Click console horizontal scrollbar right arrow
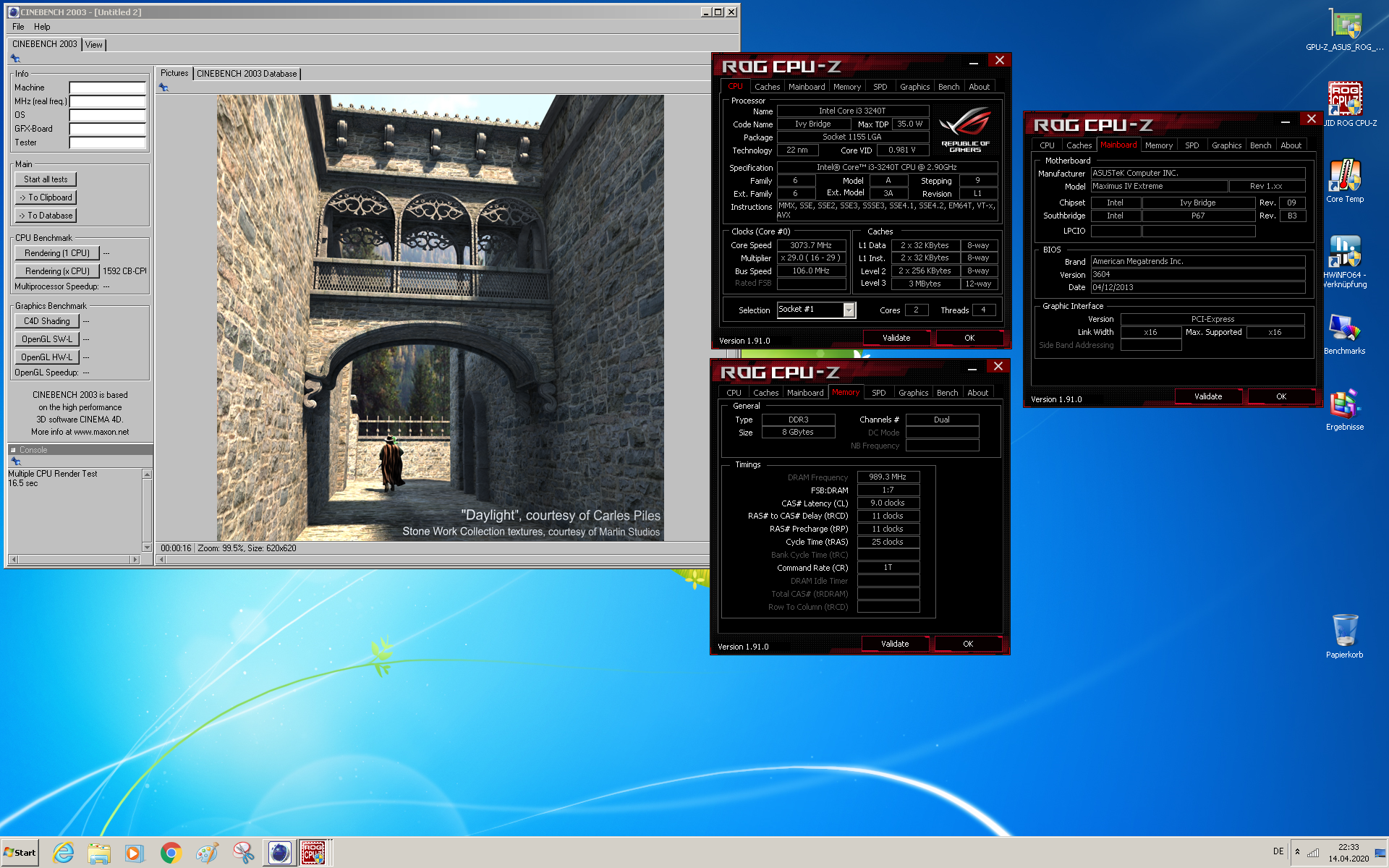Screen dimensions: 1389x868 pos(135,559)
